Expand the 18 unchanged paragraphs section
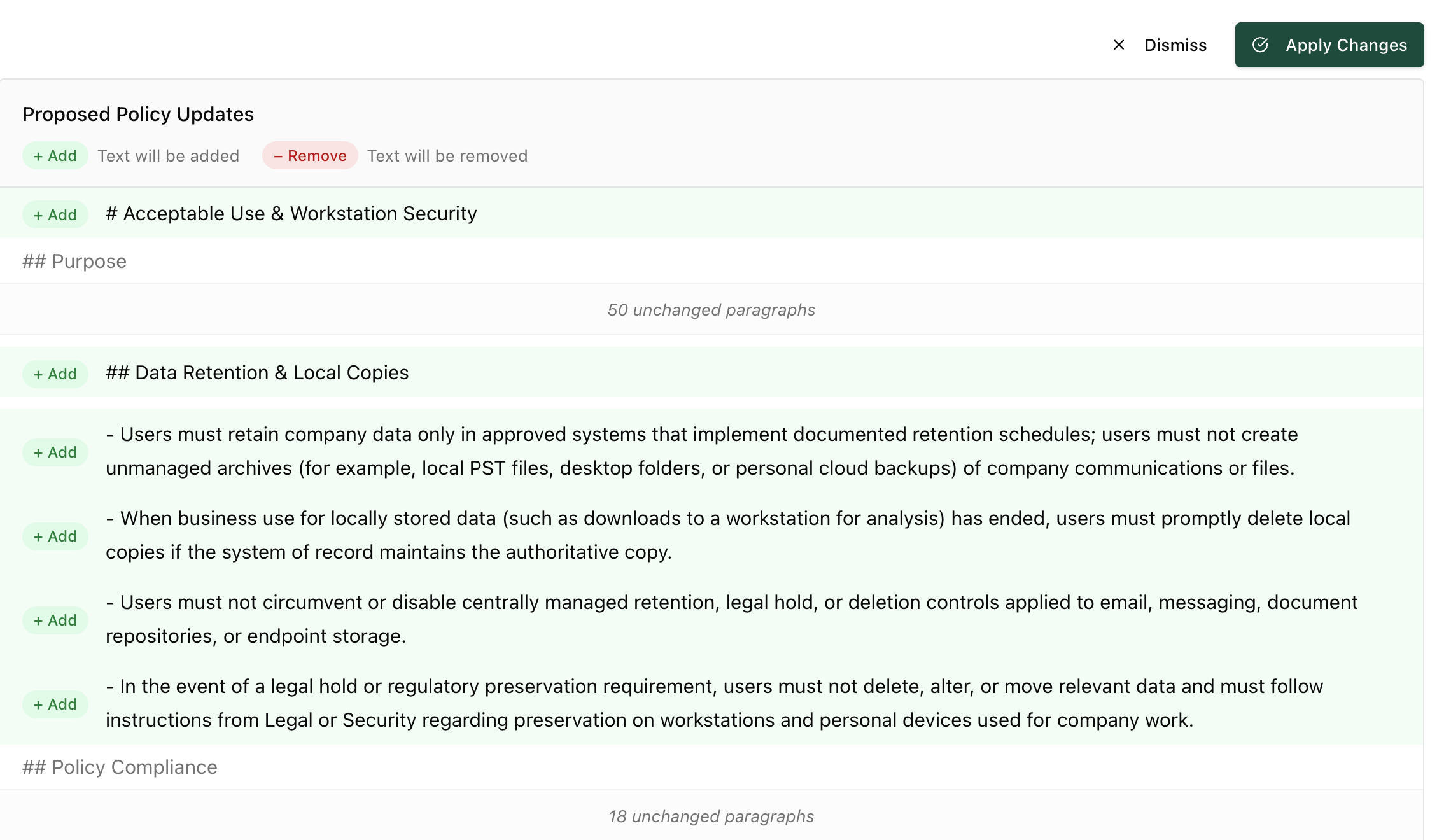The width and height of the screenshot is (1437, 840). (711, 816)
